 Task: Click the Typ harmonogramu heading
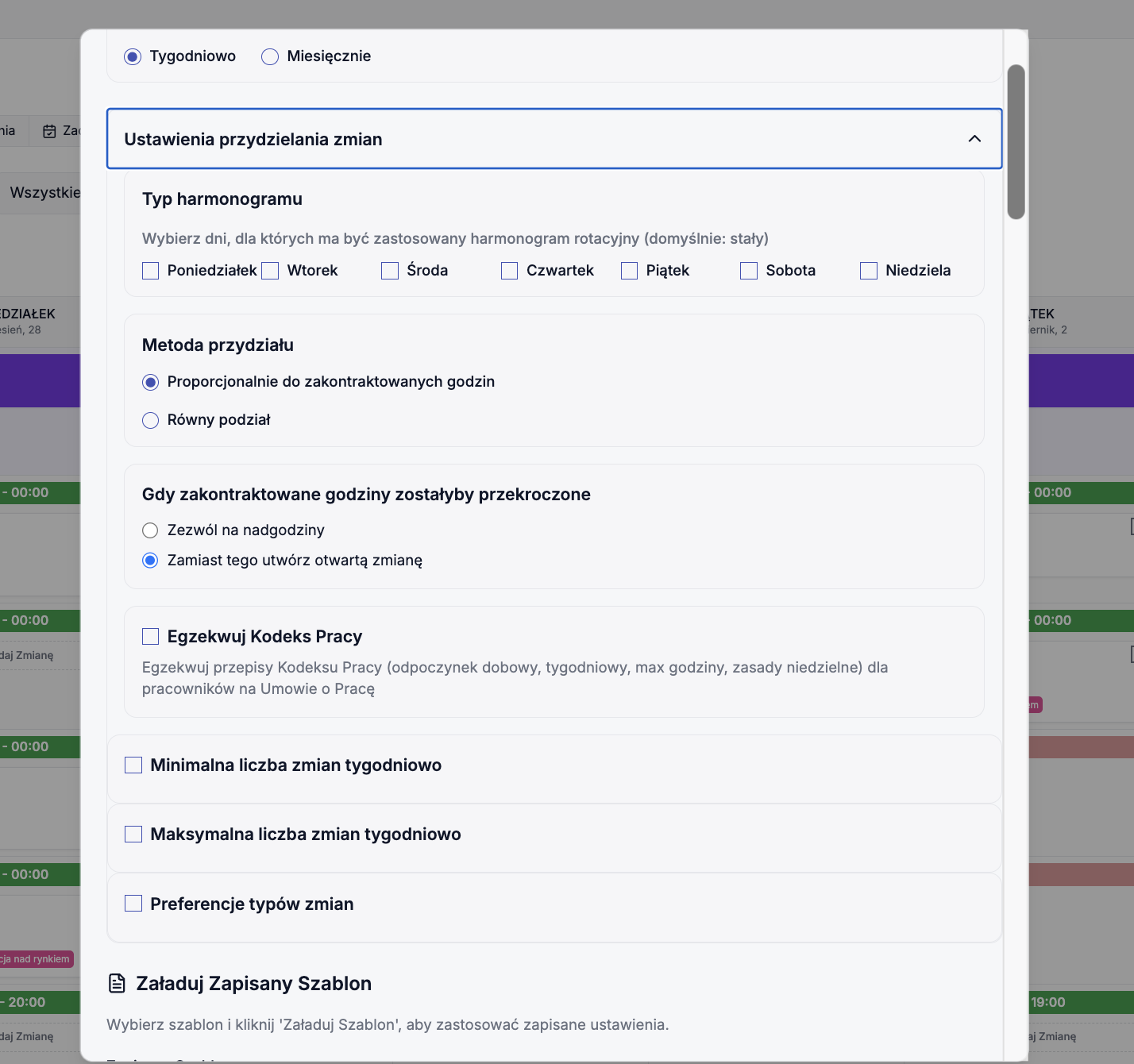coord(222,199)
